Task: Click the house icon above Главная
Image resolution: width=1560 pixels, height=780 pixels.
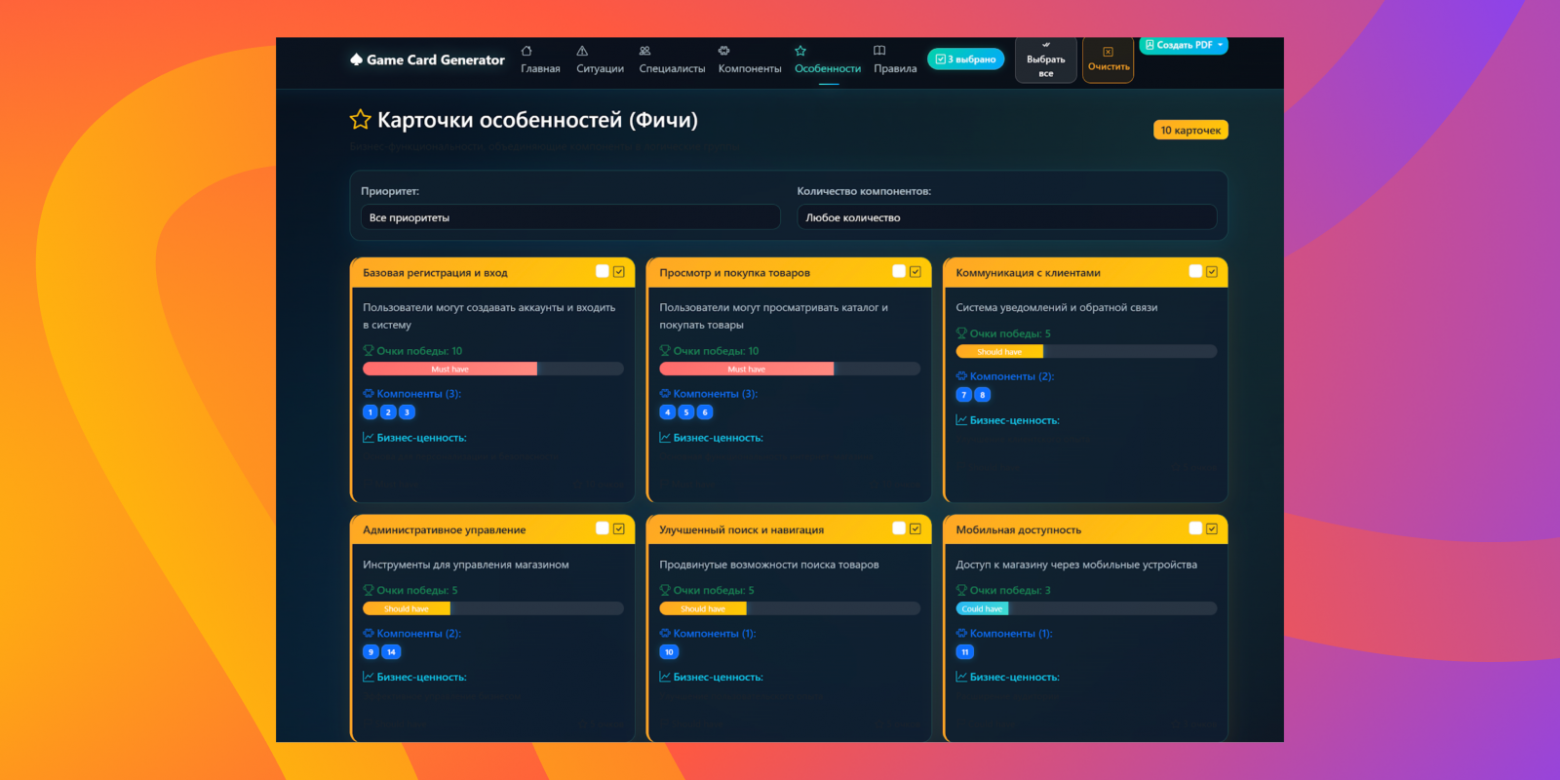Action: 526,51
